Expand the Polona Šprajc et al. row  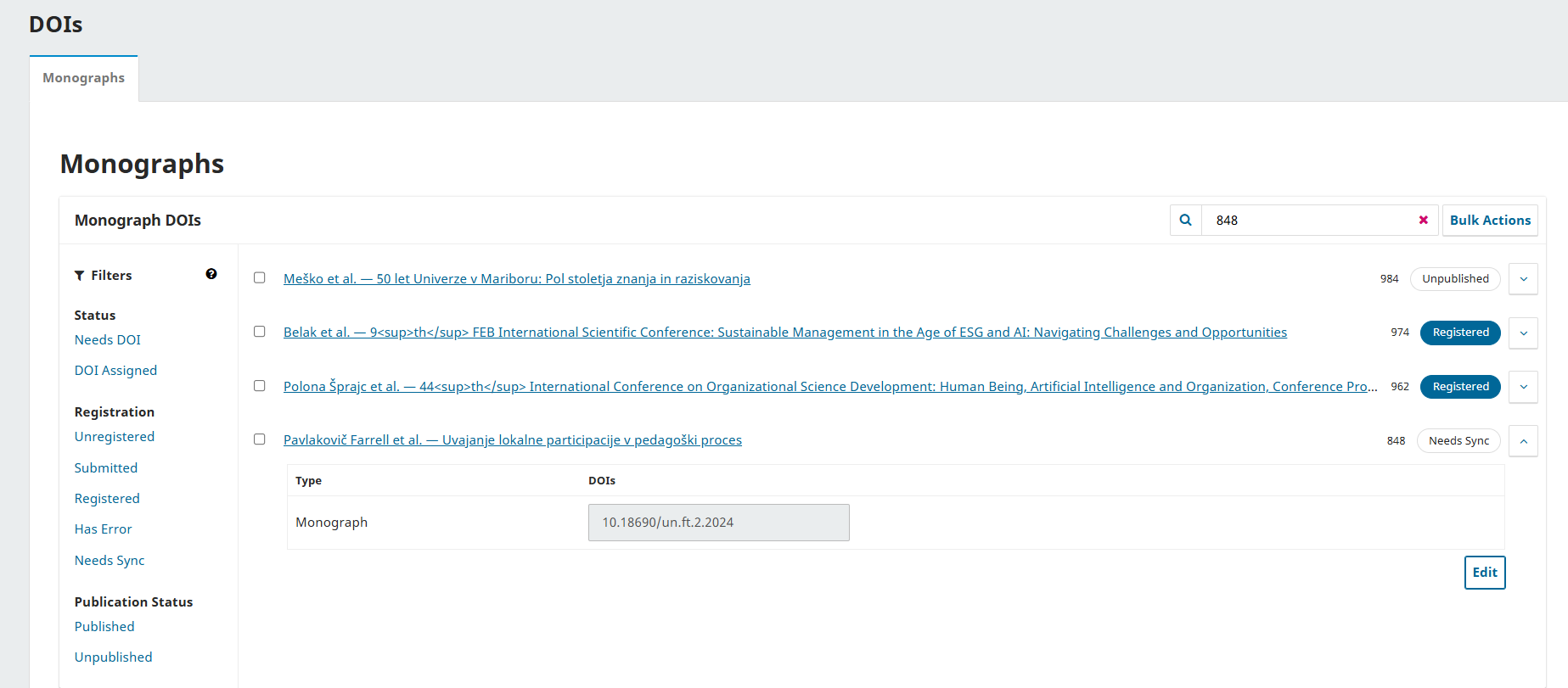pos(1523,387)
